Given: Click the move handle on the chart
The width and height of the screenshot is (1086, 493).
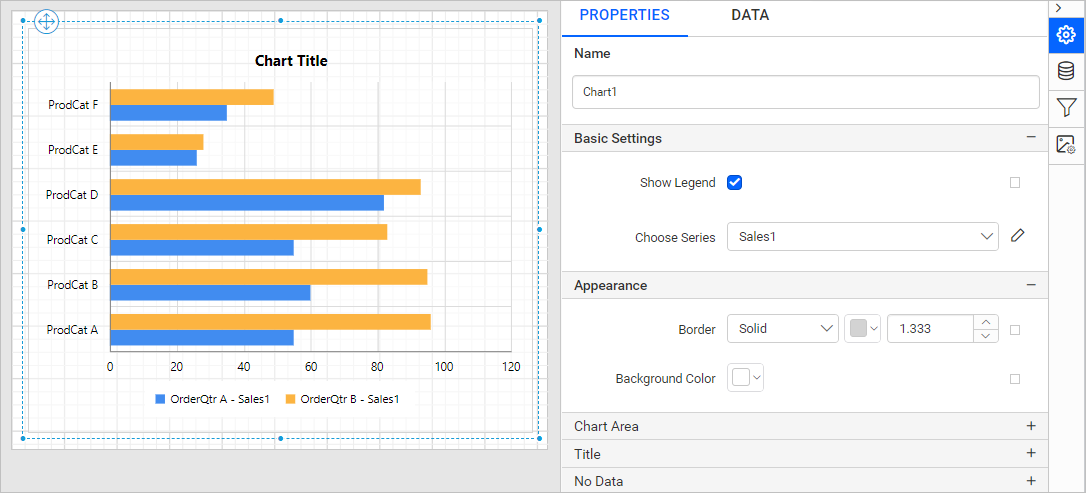Looking at the screenshot, I should pyautogui.click(x=47, y=22).
